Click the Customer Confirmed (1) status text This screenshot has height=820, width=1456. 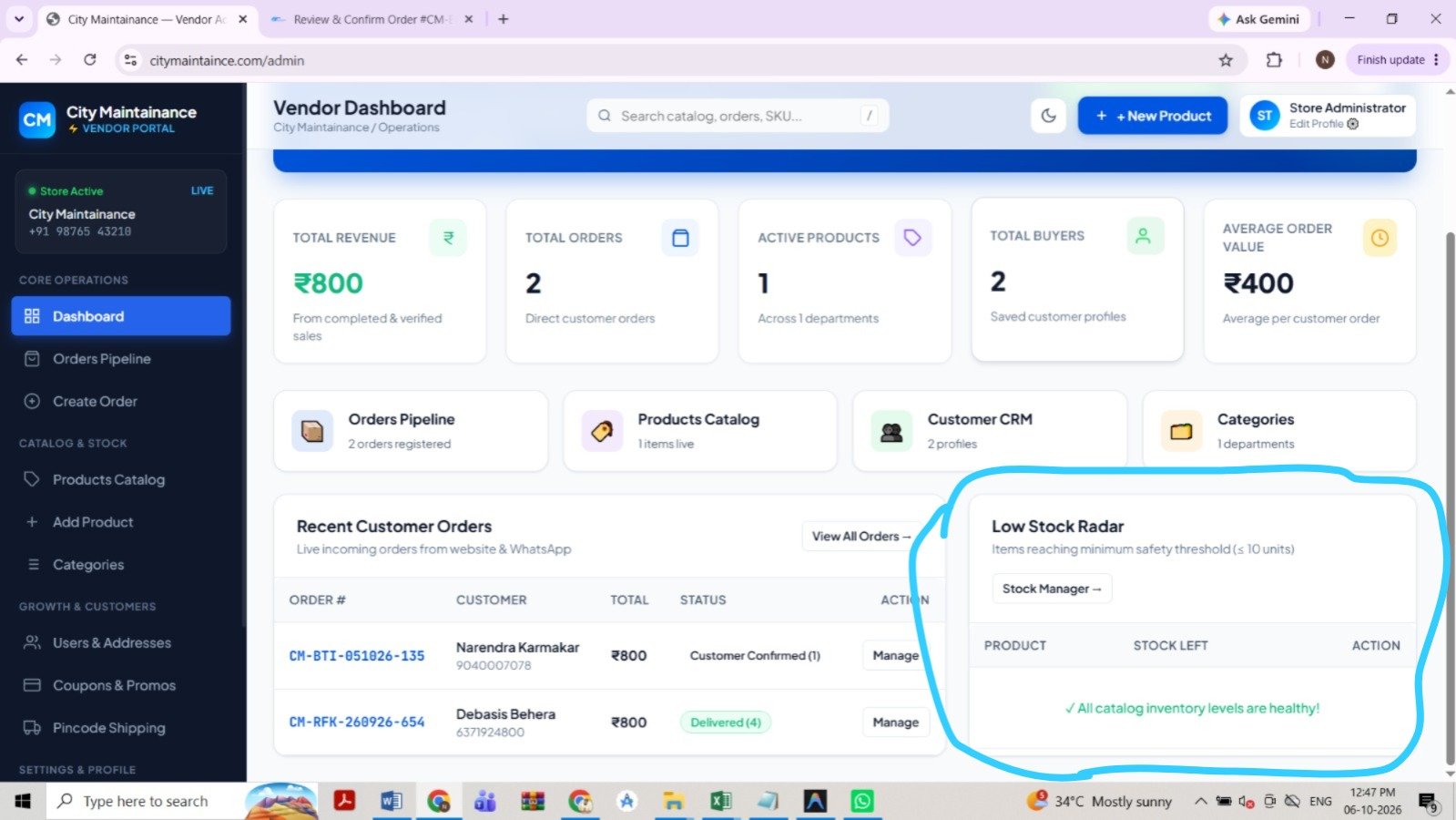pos(755,656)
